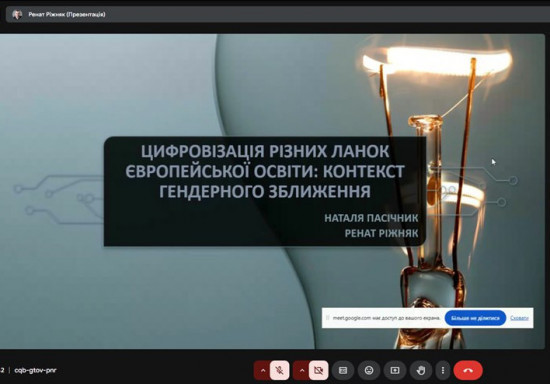Screen dimensions: 550x384
Task: Click the blue stop sharing button
Action: point(475,318)
